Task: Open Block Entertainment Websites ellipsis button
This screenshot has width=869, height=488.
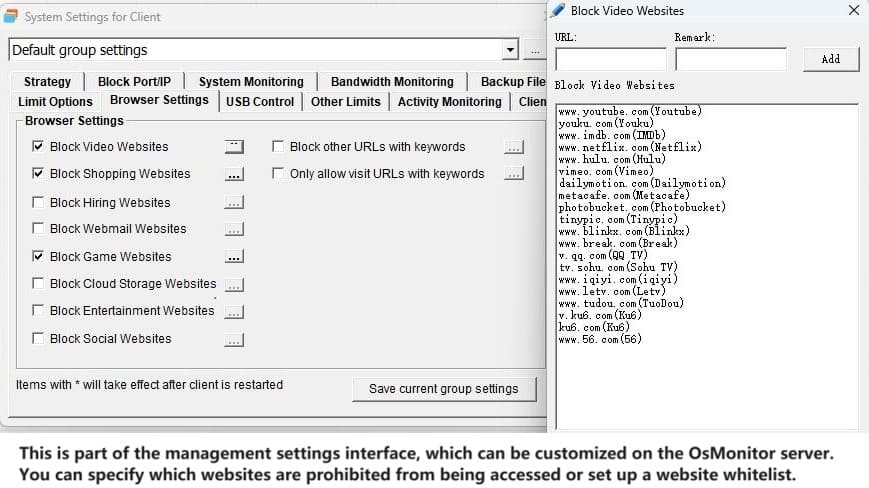Action: click(x=234, y=312)
